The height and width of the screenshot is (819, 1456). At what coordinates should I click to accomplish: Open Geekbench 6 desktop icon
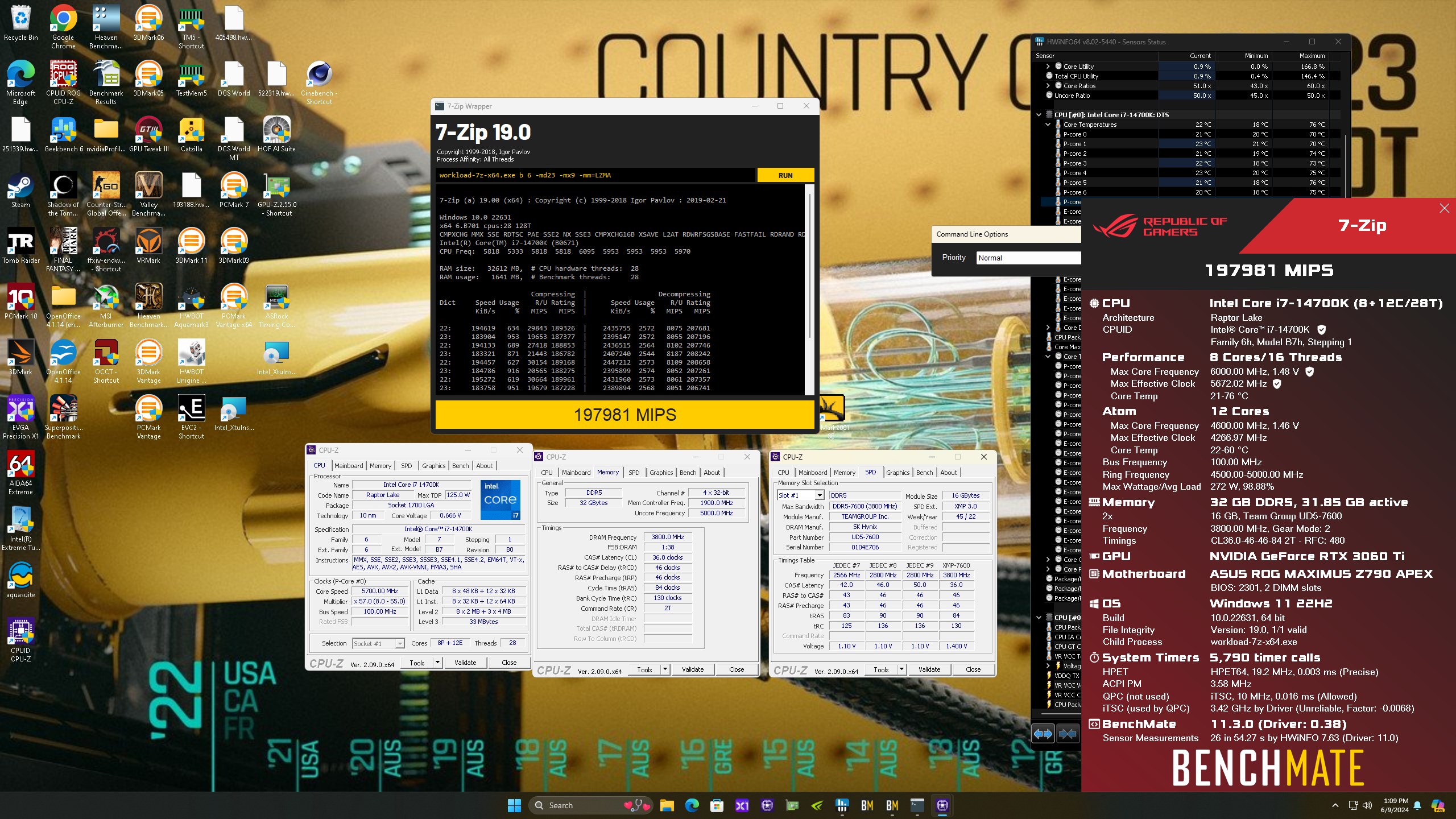click(63, 135)
